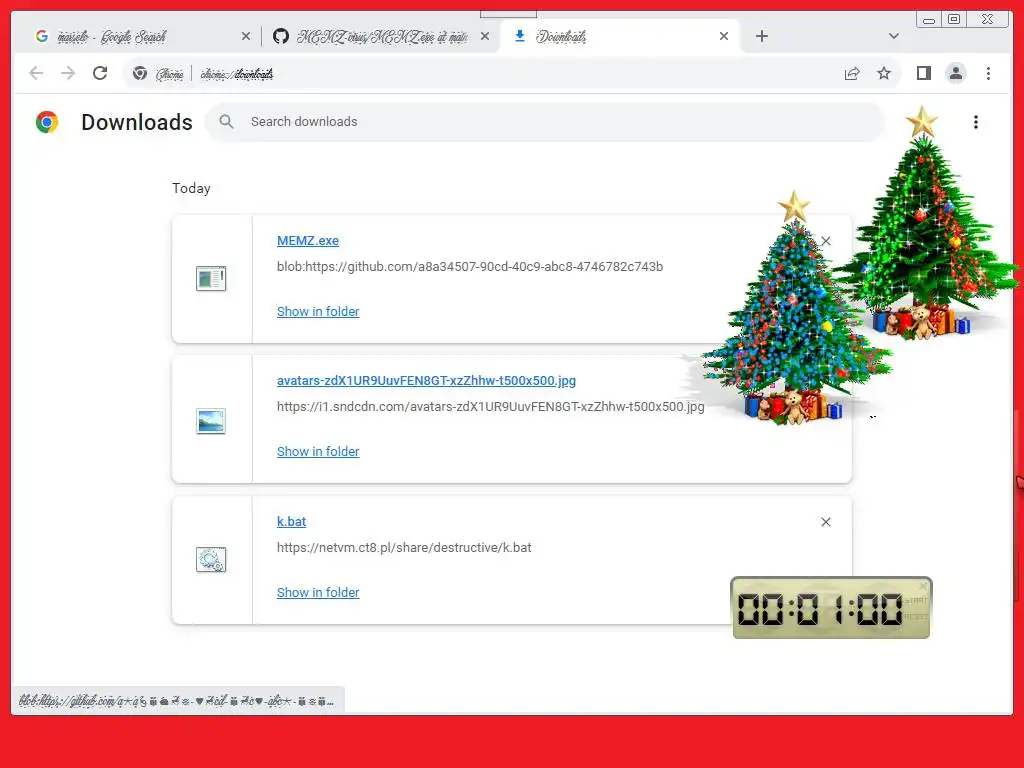Show k.bat in folder
Screen dimensions: 1024x768
pyautogui.click(x=318, y=592)
